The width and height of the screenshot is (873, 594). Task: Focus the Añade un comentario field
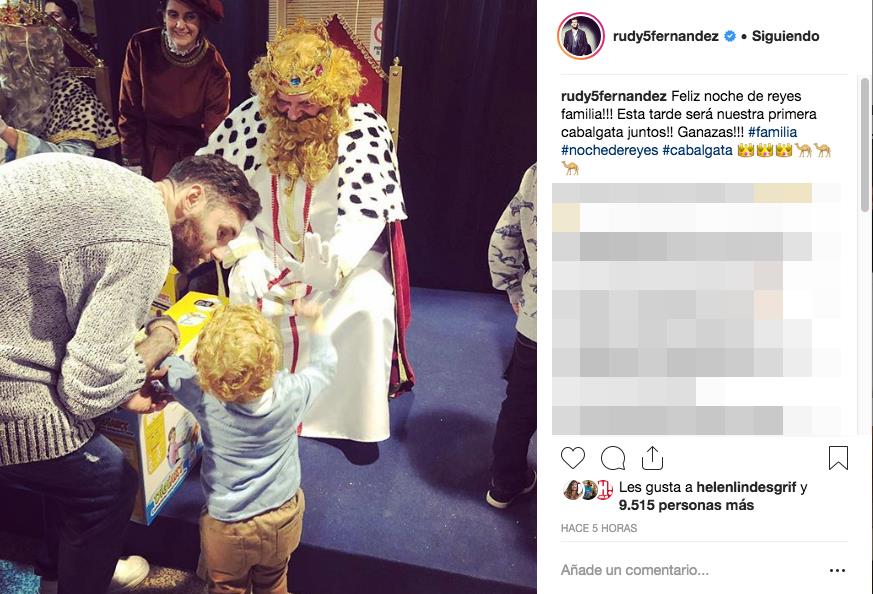click(690, 570)
